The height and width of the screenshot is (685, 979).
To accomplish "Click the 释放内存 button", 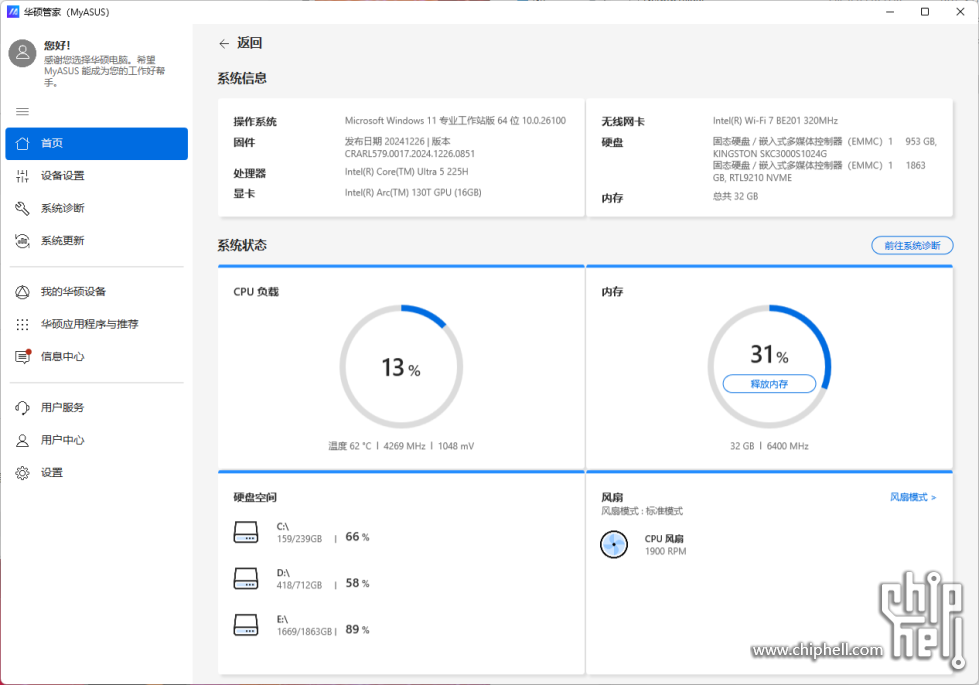I will [x=769, y=384].
